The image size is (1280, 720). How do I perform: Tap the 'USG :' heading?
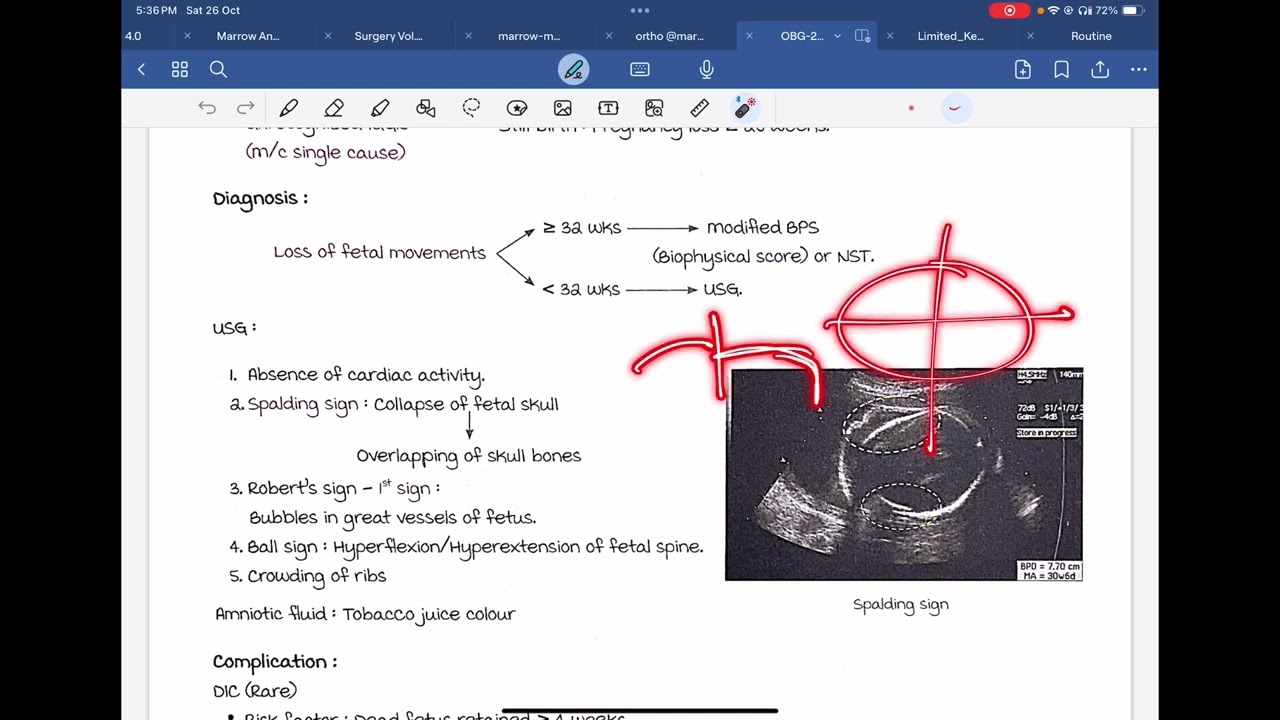(x=235, y=328)
